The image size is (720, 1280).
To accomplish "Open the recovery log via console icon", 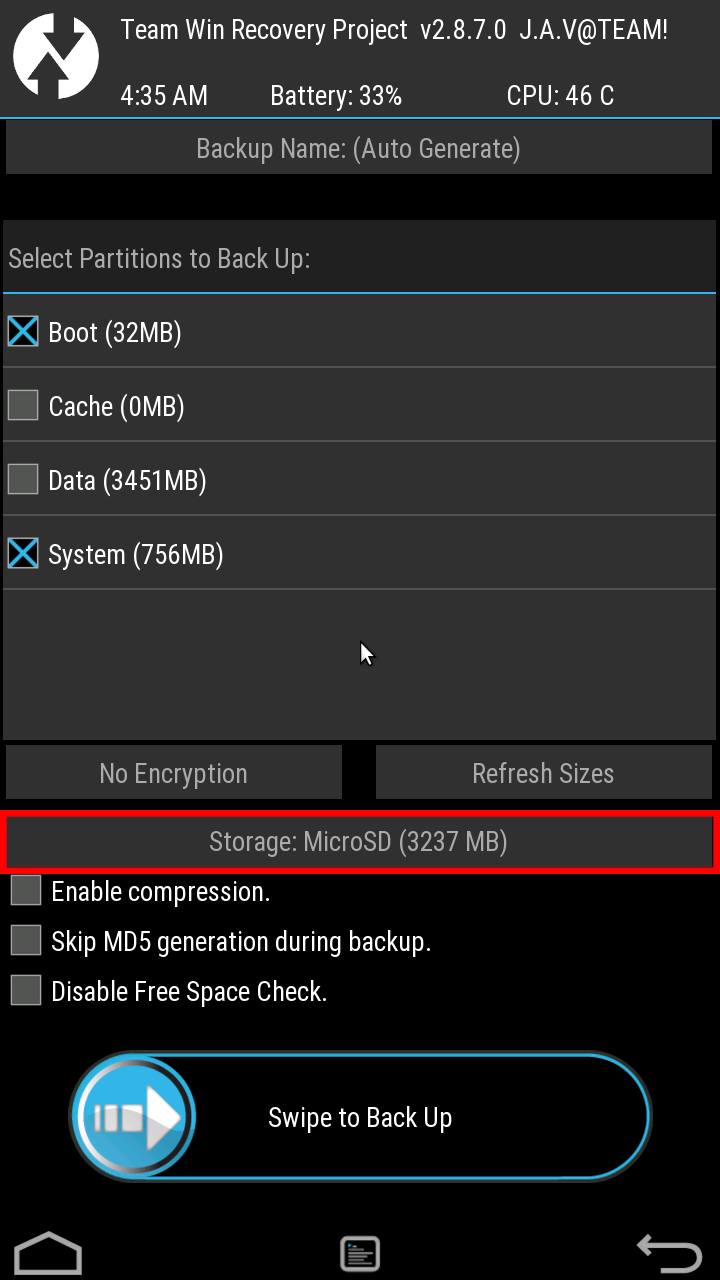I will (x=360, y=1252).
